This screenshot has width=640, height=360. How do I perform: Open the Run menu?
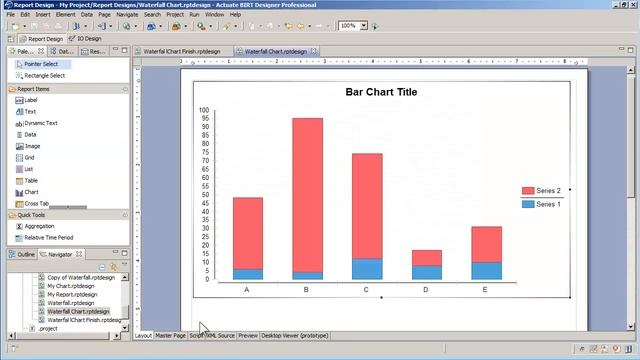click(194, 15)
